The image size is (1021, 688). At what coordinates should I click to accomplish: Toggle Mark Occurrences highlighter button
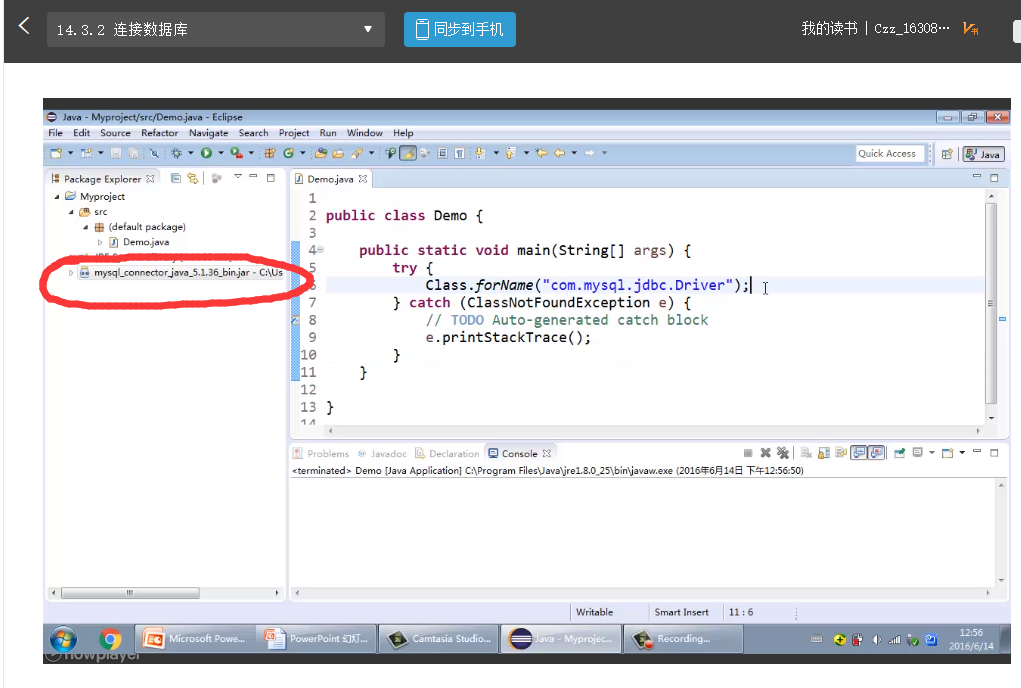click(408, 153)
